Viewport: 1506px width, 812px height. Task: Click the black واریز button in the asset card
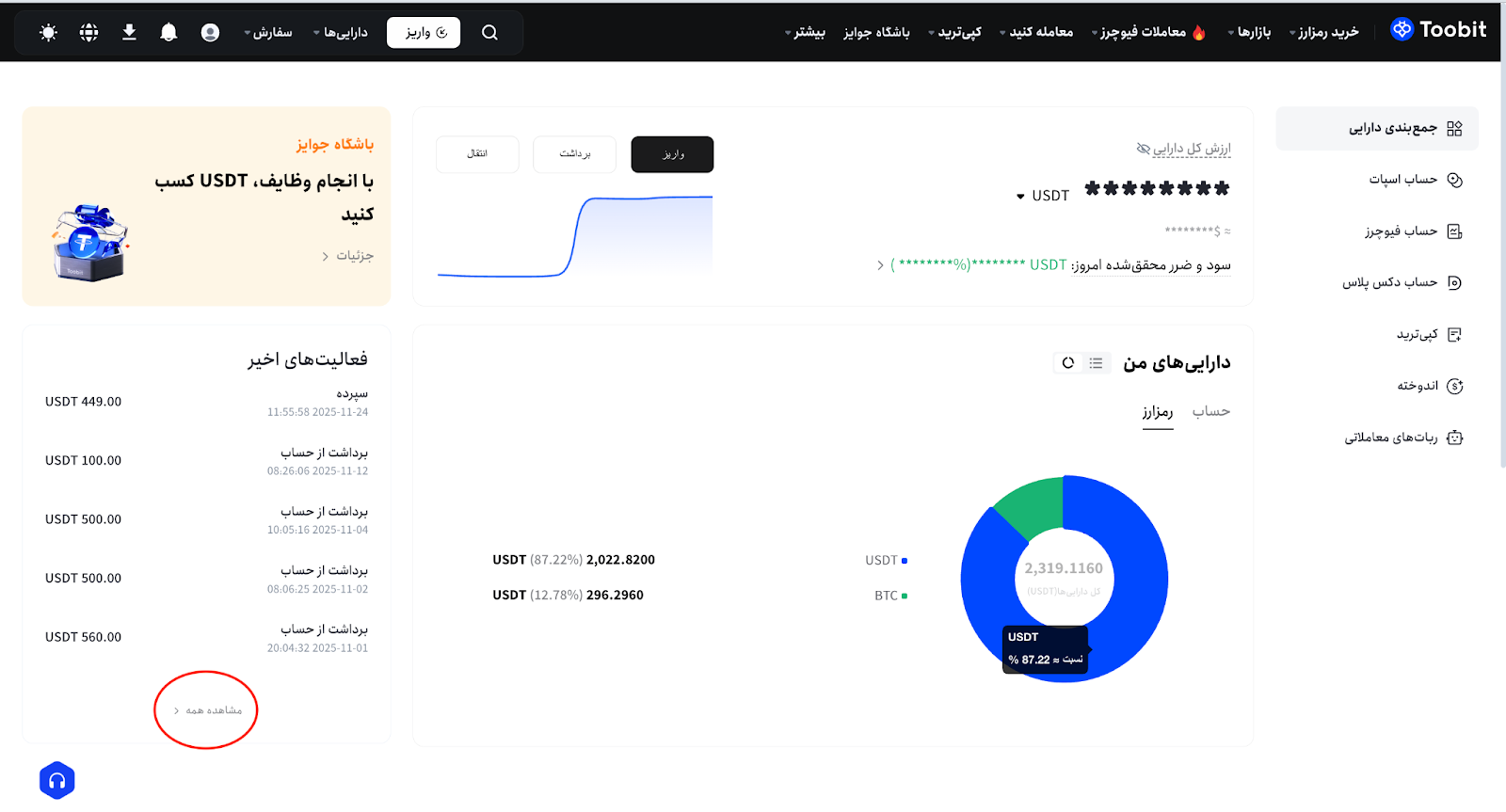(672, 154)
